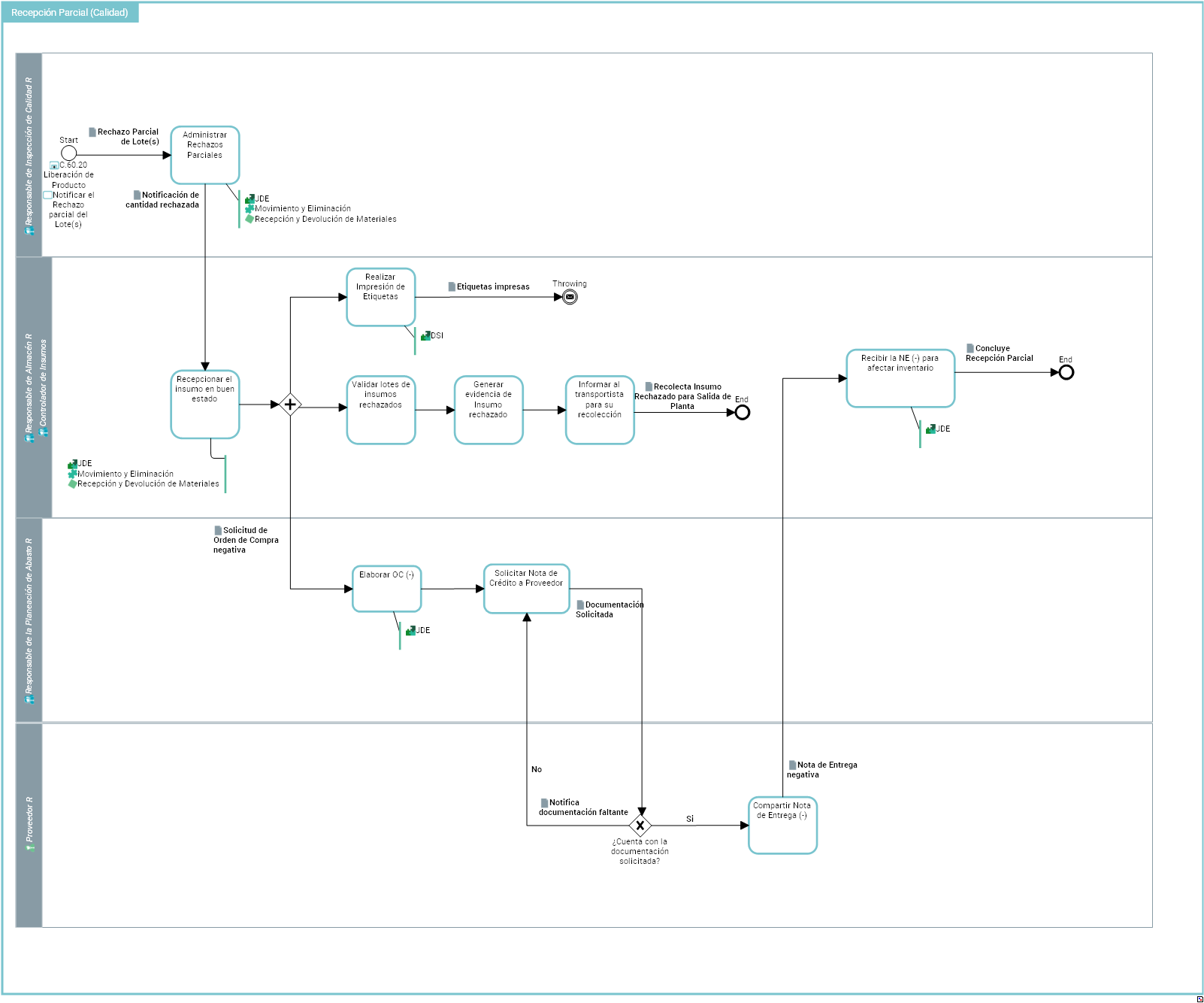Click the JDE icon below Elaborar OC task
Image resolution: width=1204 pixels, height=1003 pixels.
pos(410,630)
